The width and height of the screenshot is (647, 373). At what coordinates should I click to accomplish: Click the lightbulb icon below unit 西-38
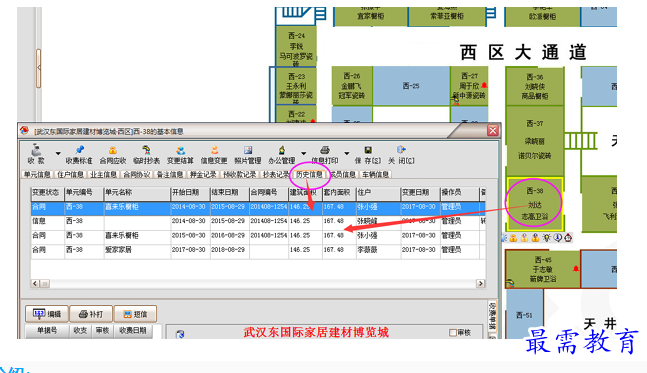[x=546, y=238]
